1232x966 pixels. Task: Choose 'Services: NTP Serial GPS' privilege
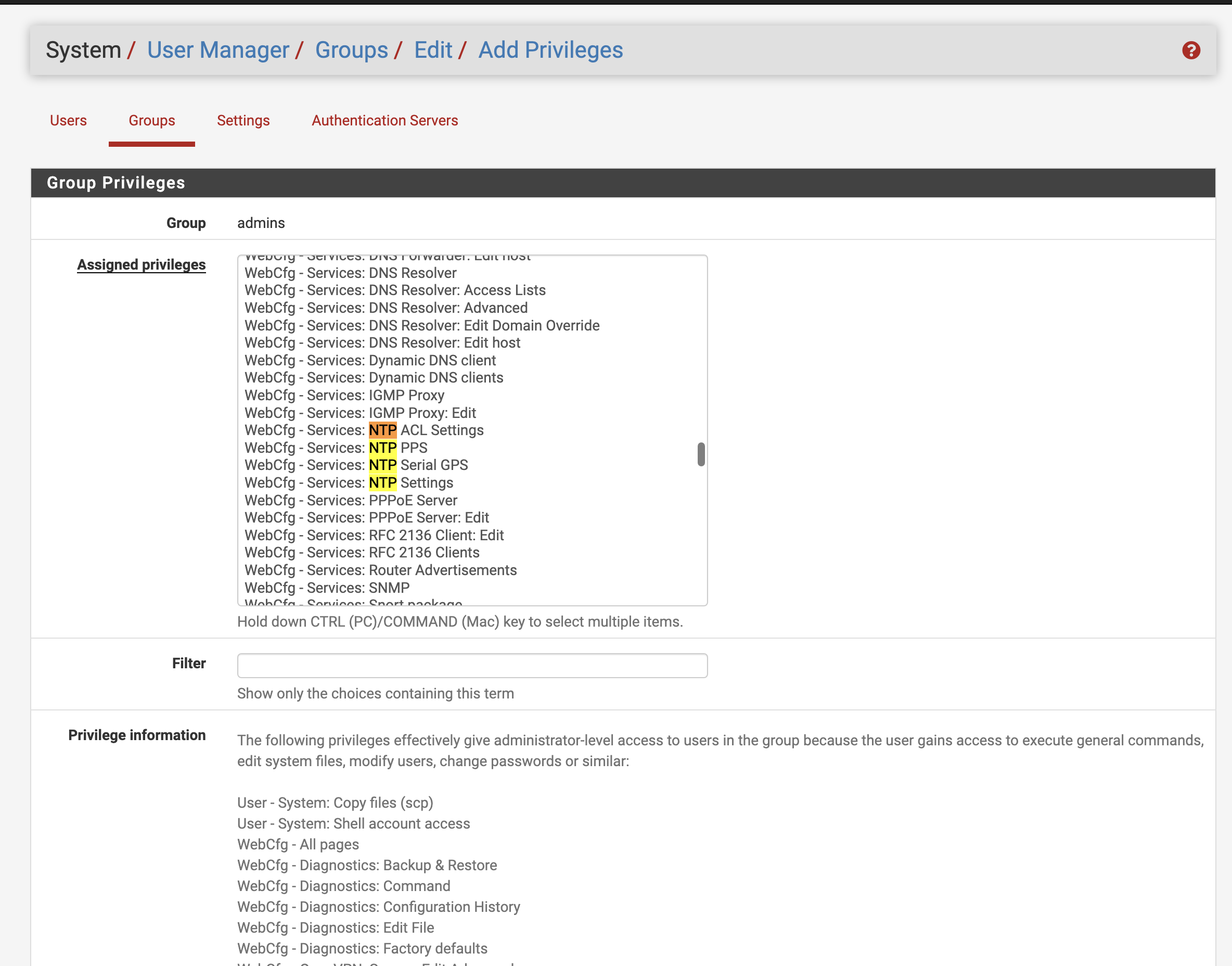pos(356,465)
